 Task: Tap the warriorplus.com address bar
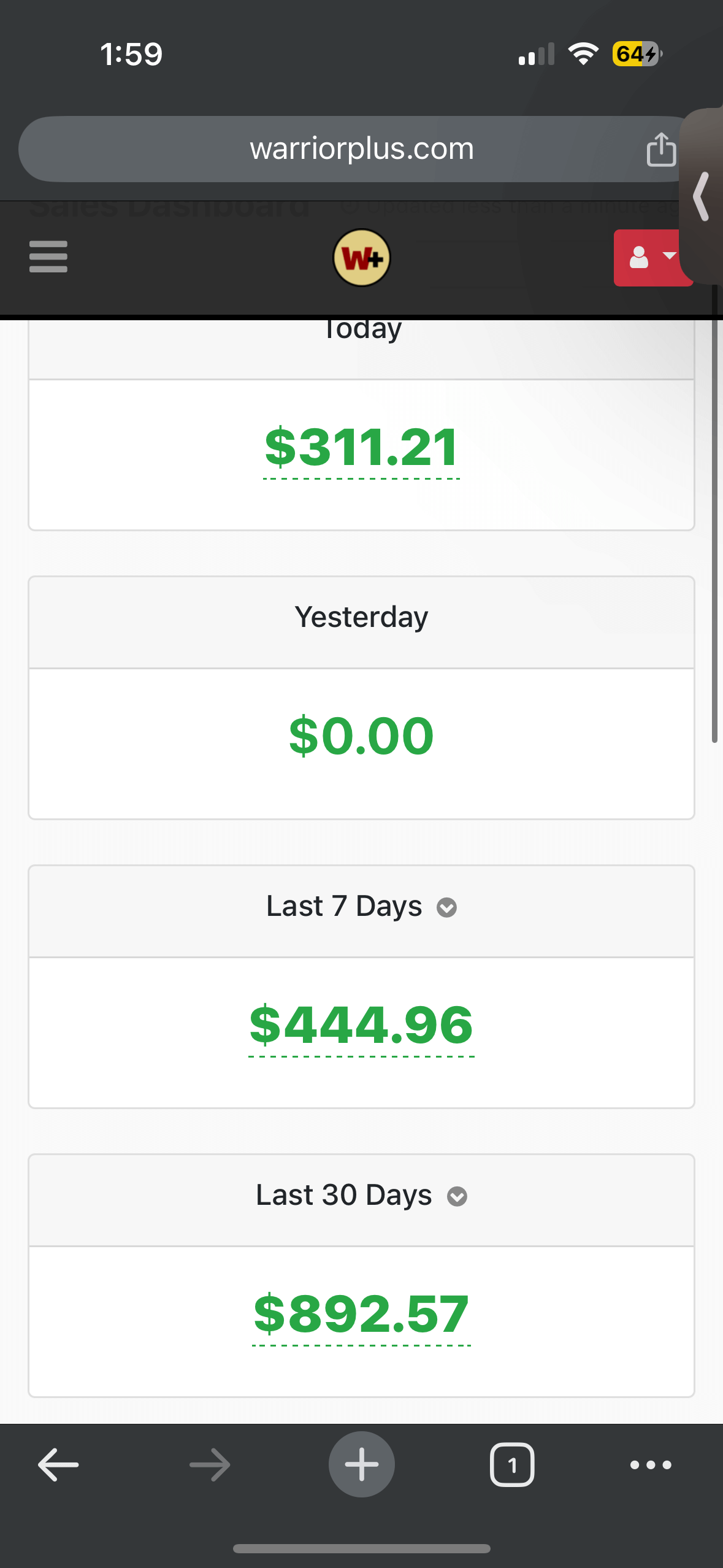(361, 149)
